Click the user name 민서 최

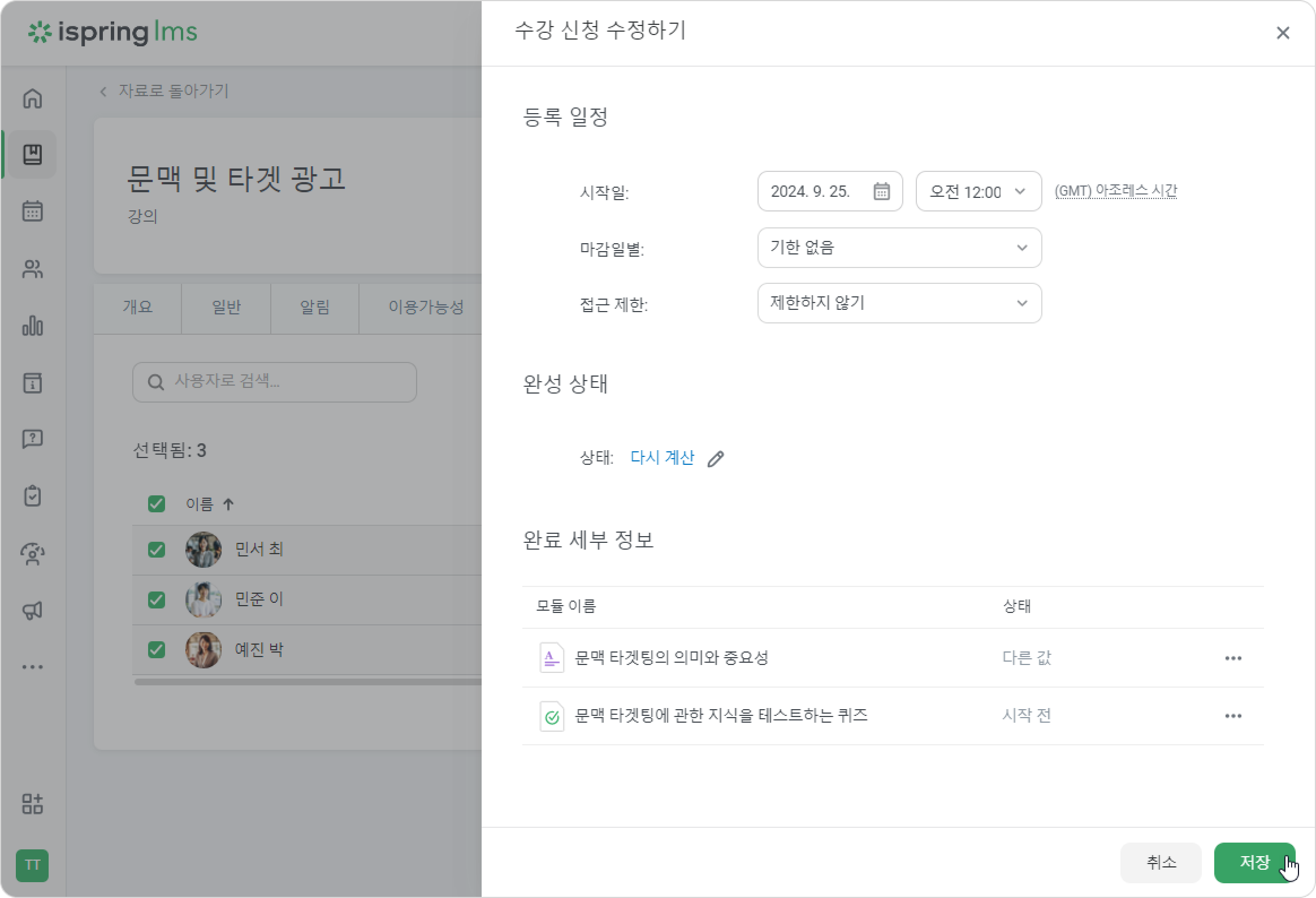click(x=259, y=549)
